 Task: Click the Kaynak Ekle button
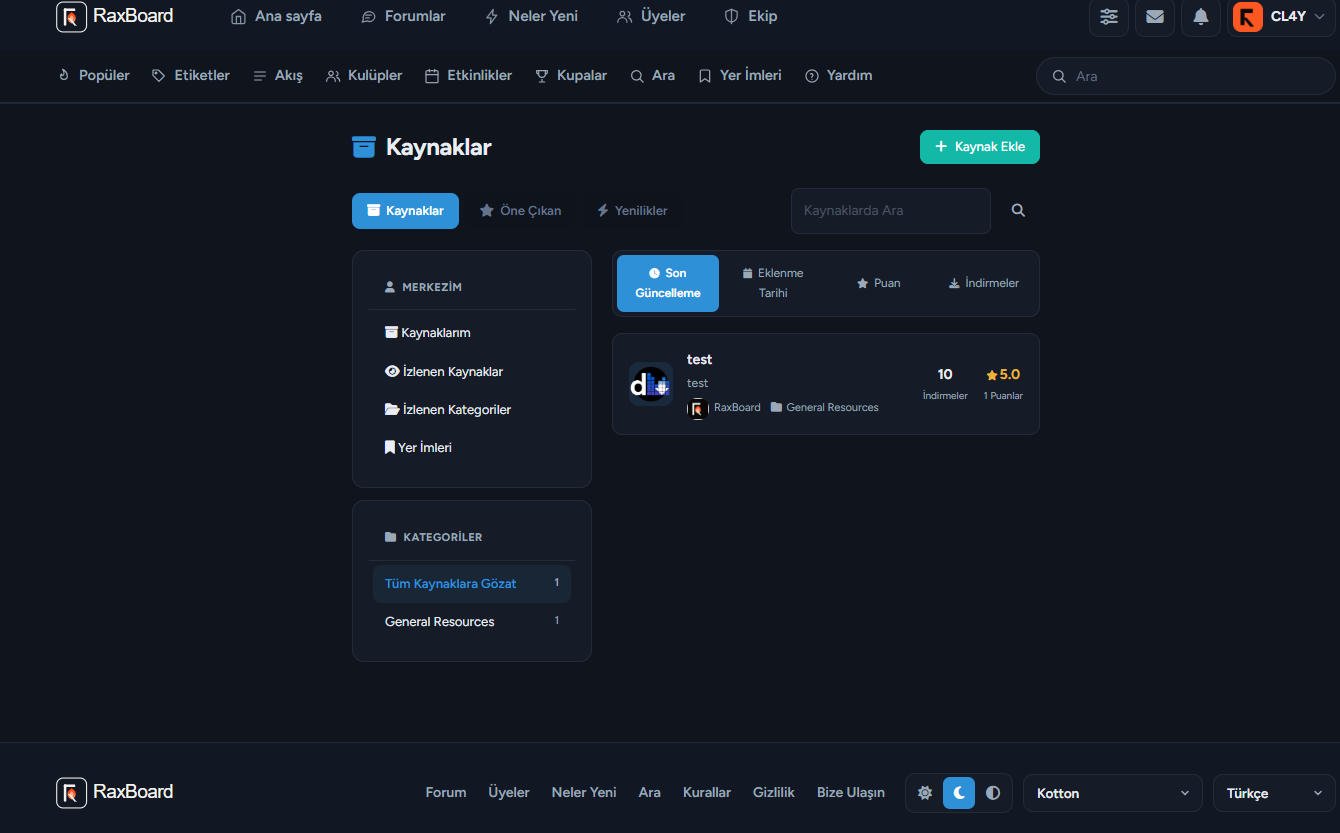[980, 147]
